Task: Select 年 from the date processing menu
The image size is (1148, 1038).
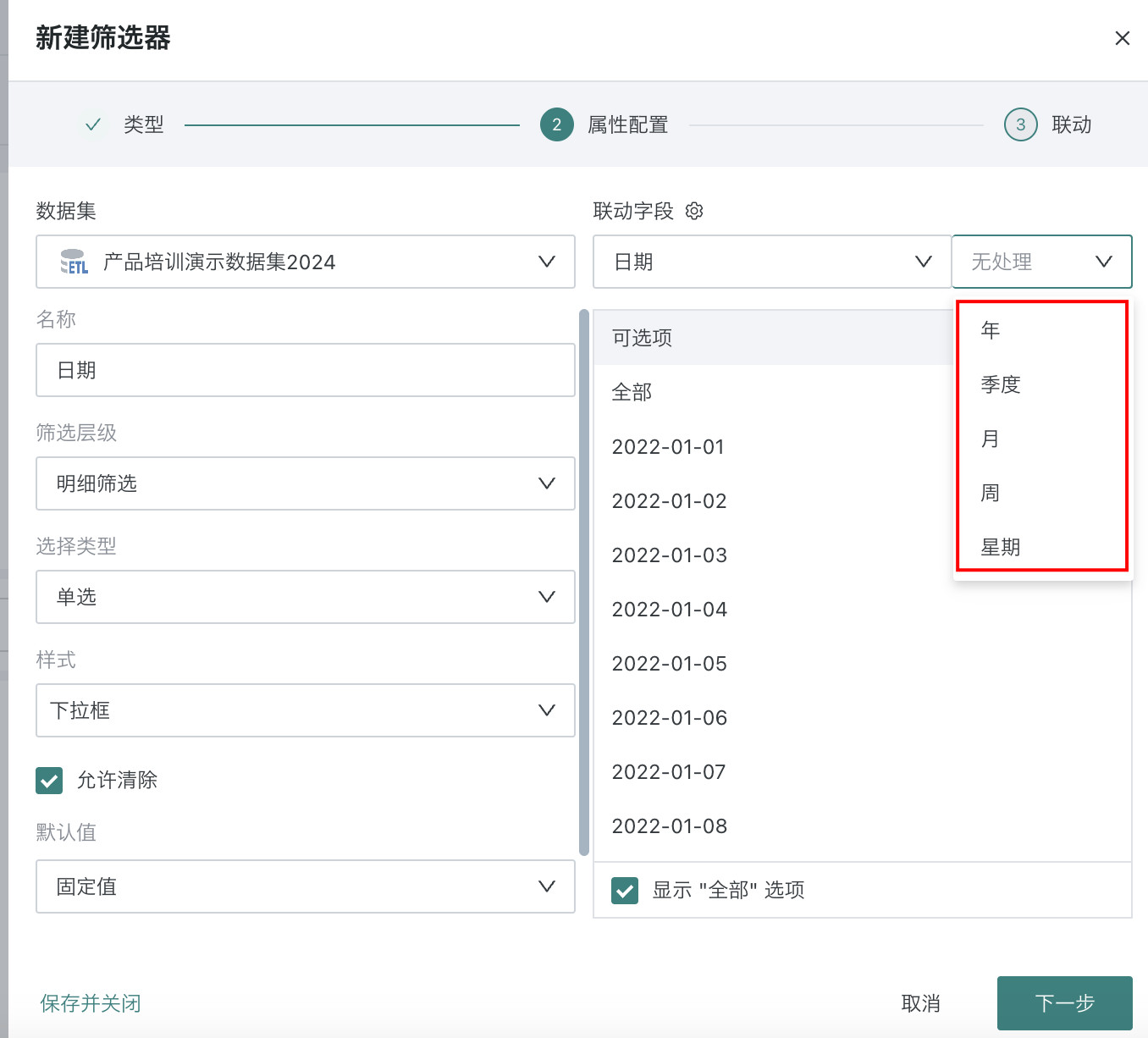Action: (x=991, y=330)
